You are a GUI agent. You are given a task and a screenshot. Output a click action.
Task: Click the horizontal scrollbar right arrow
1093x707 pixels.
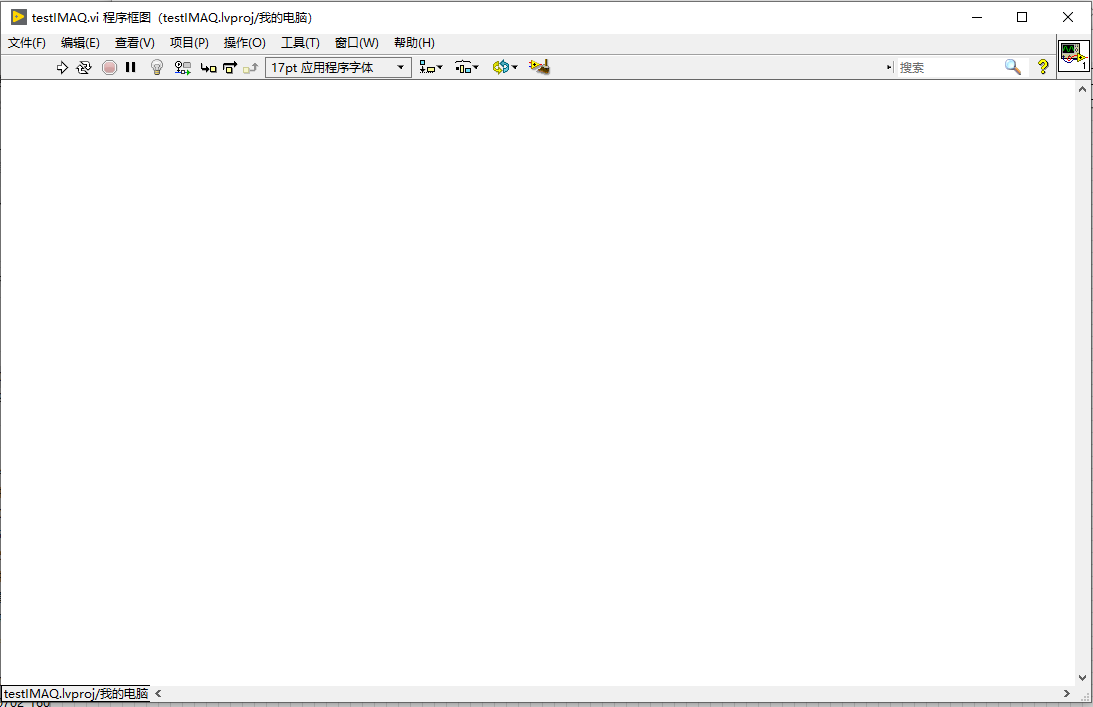click(1067, 694)
